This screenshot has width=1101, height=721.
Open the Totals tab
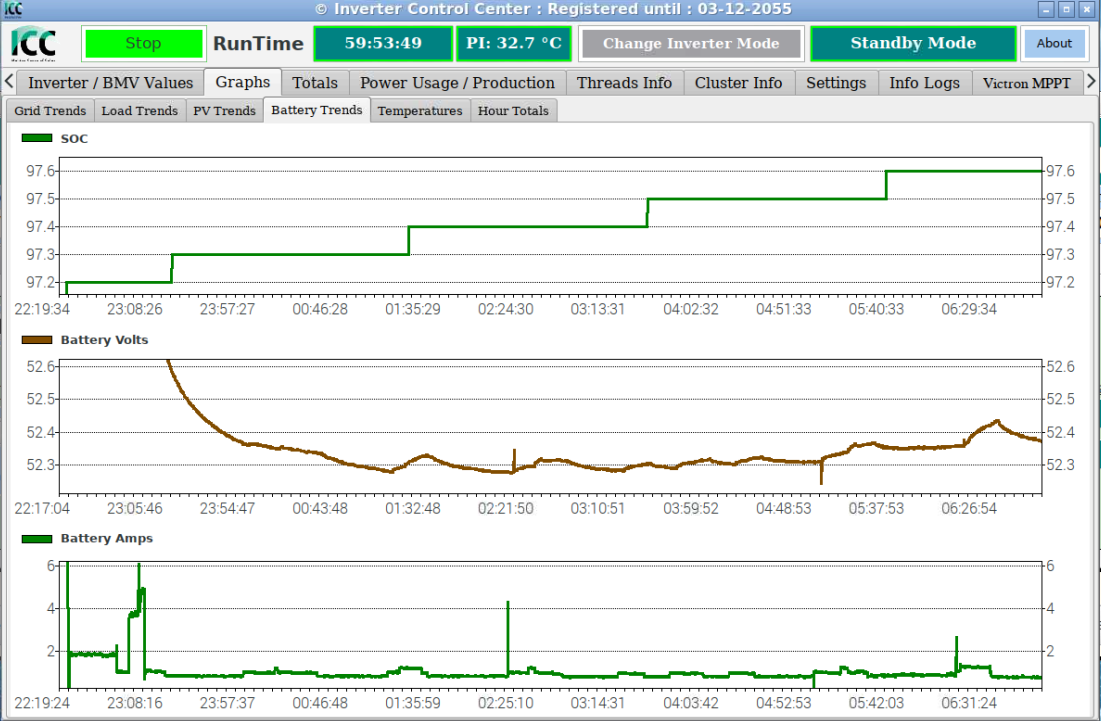[314, 83]
